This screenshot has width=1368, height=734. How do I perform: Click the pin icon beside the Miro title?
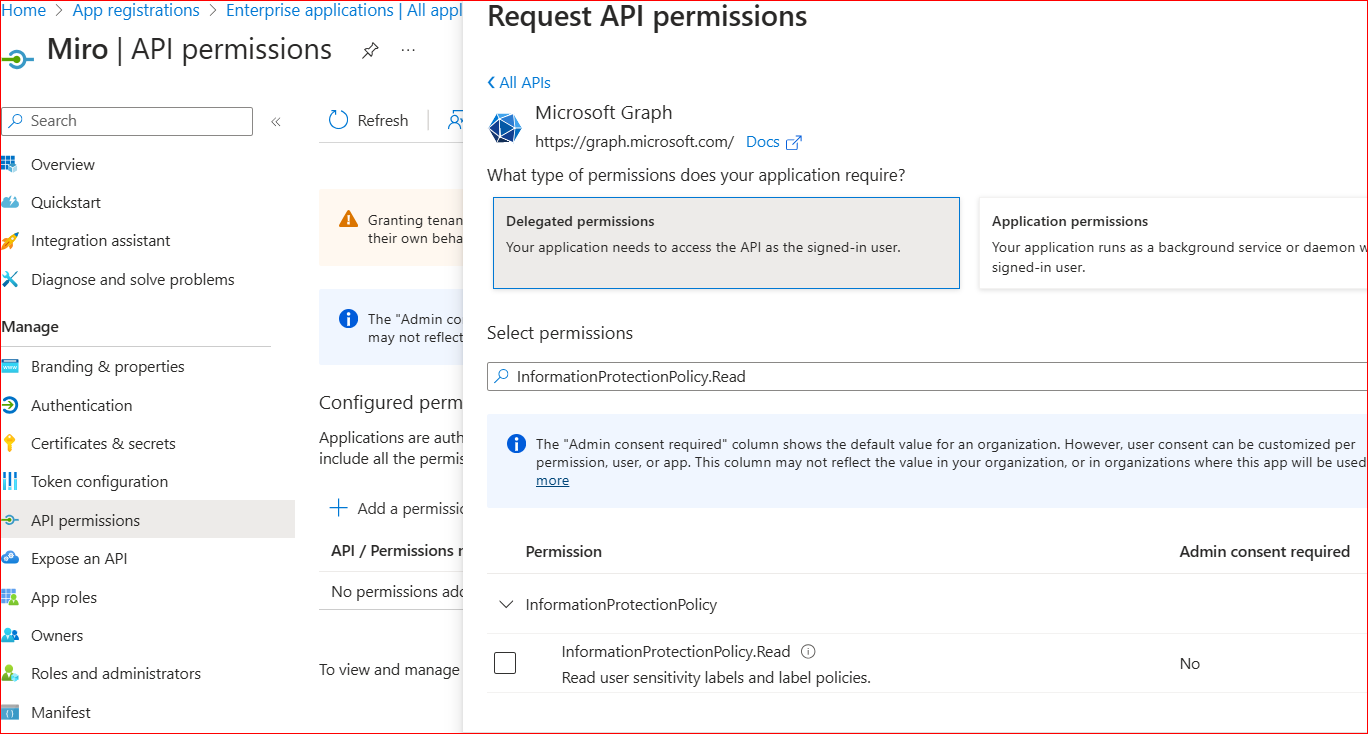pyautogui.click(x=370, y=51)
